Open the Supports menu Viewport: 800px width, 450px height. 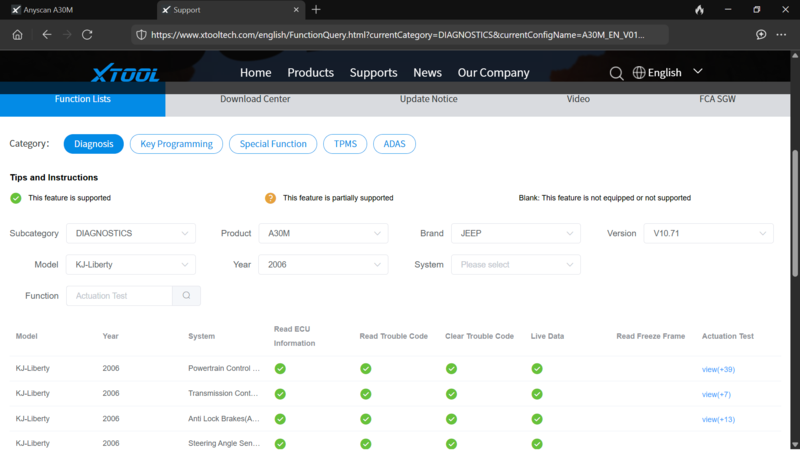click(373, 72)
